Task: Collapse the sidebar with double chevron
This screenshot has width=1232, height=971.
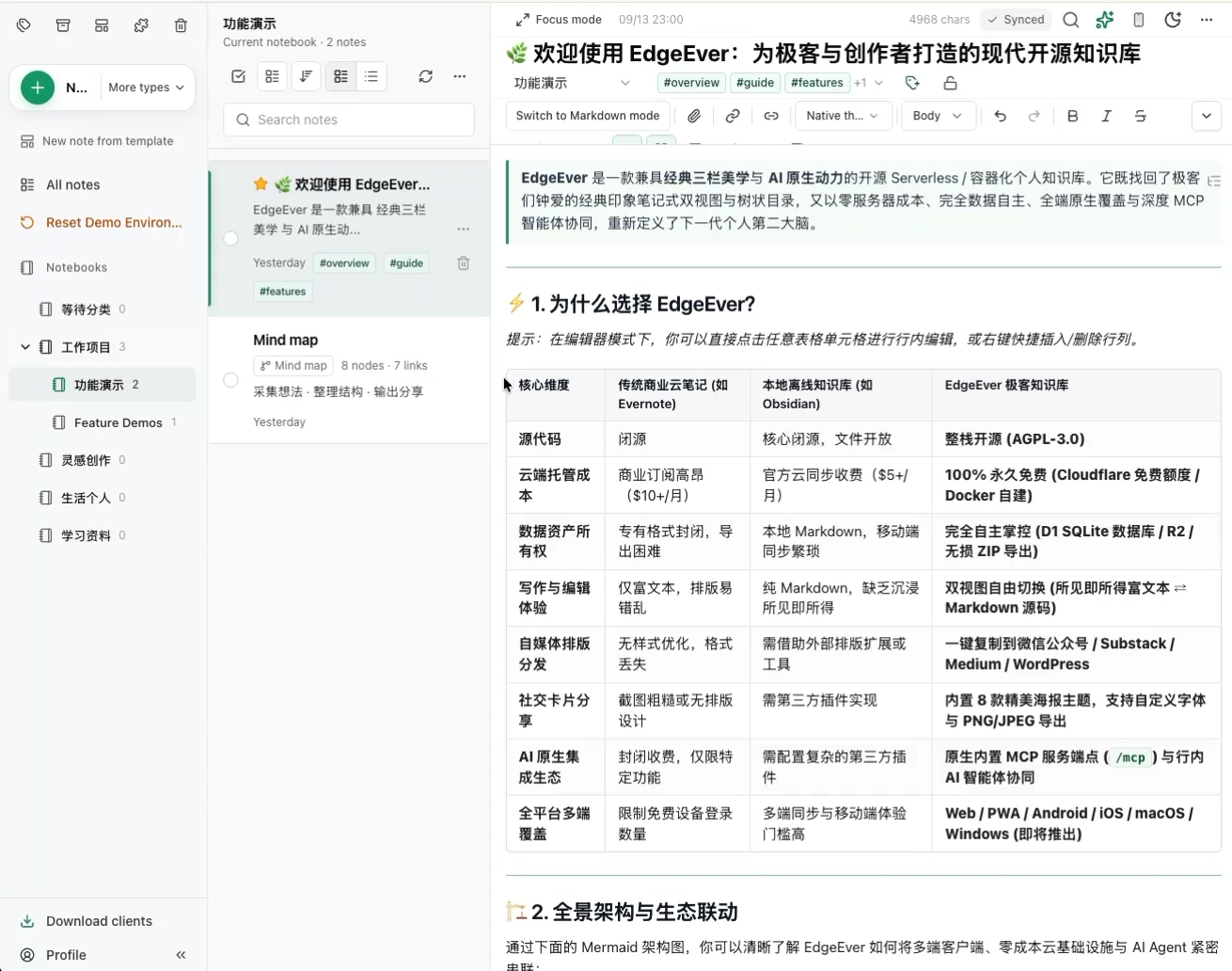Action: tap(181, 955)
